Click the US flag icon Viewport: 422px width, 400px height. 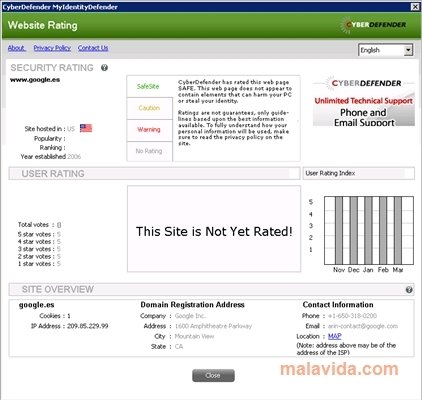coord(86,128)
